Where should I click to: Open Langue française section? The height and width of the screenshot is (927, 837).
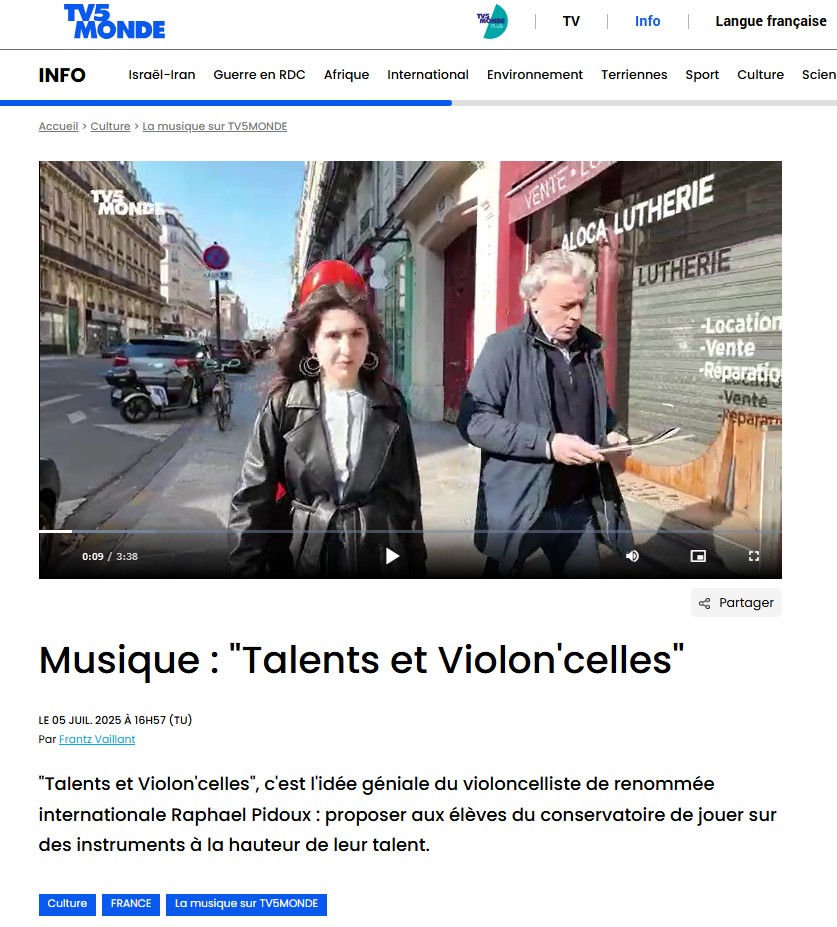tap(771, 21)
